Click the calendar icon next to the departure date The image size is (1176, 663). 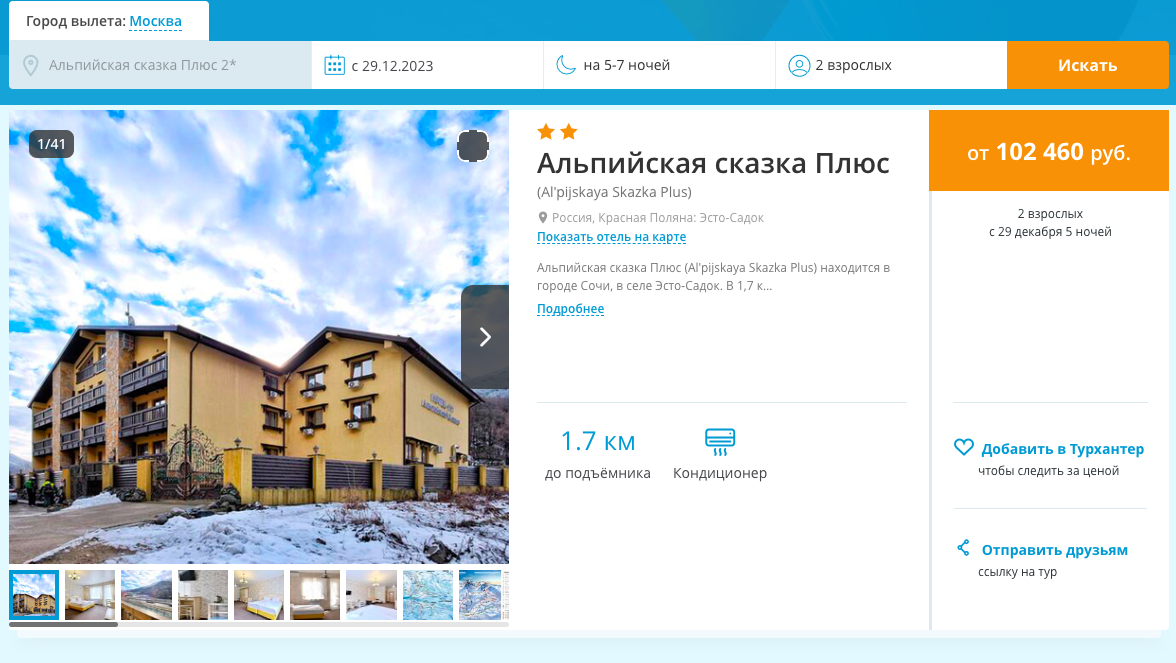[334, 65]
